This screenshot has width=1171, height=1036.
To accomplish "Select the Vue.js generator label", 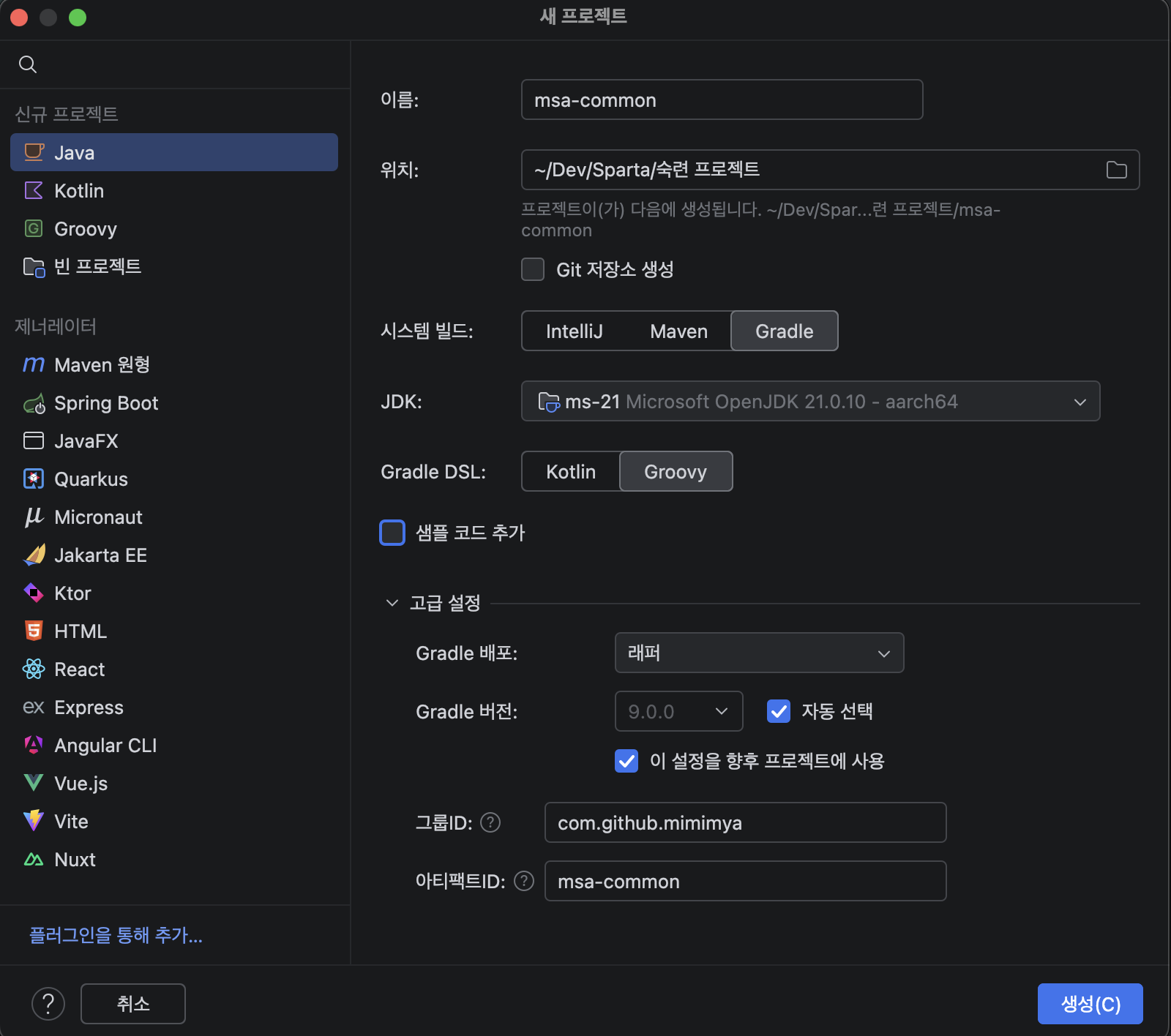I will (81, 783).
